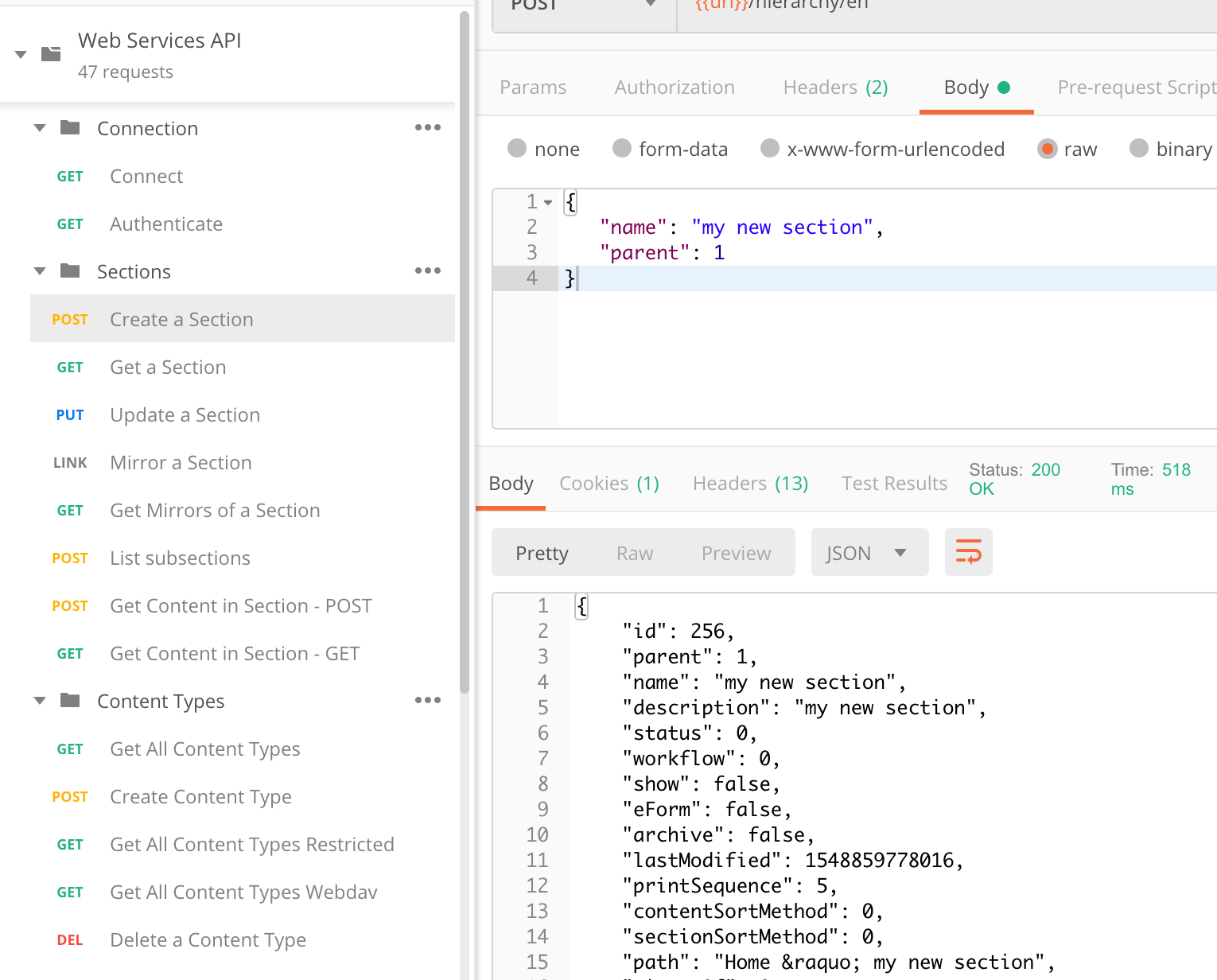Click the Sections folder icon
The width and height of the screenshot is (1217, 980).
tap(70, 271)
